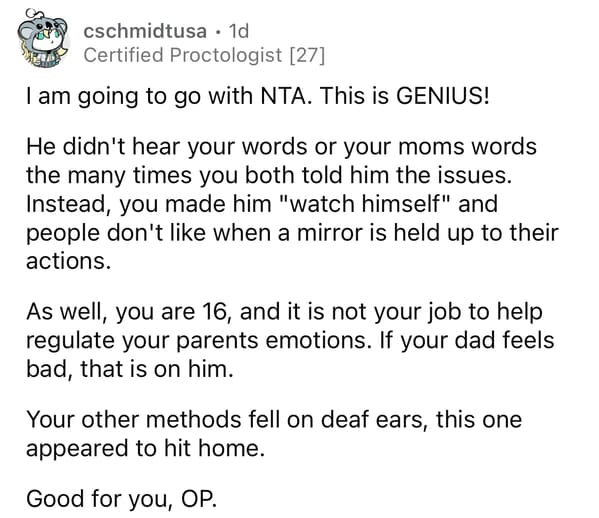Screen dimensions: 599x518
Task: Click the line 'regulate your parents emotions'
Action: [x=290, y=341]
